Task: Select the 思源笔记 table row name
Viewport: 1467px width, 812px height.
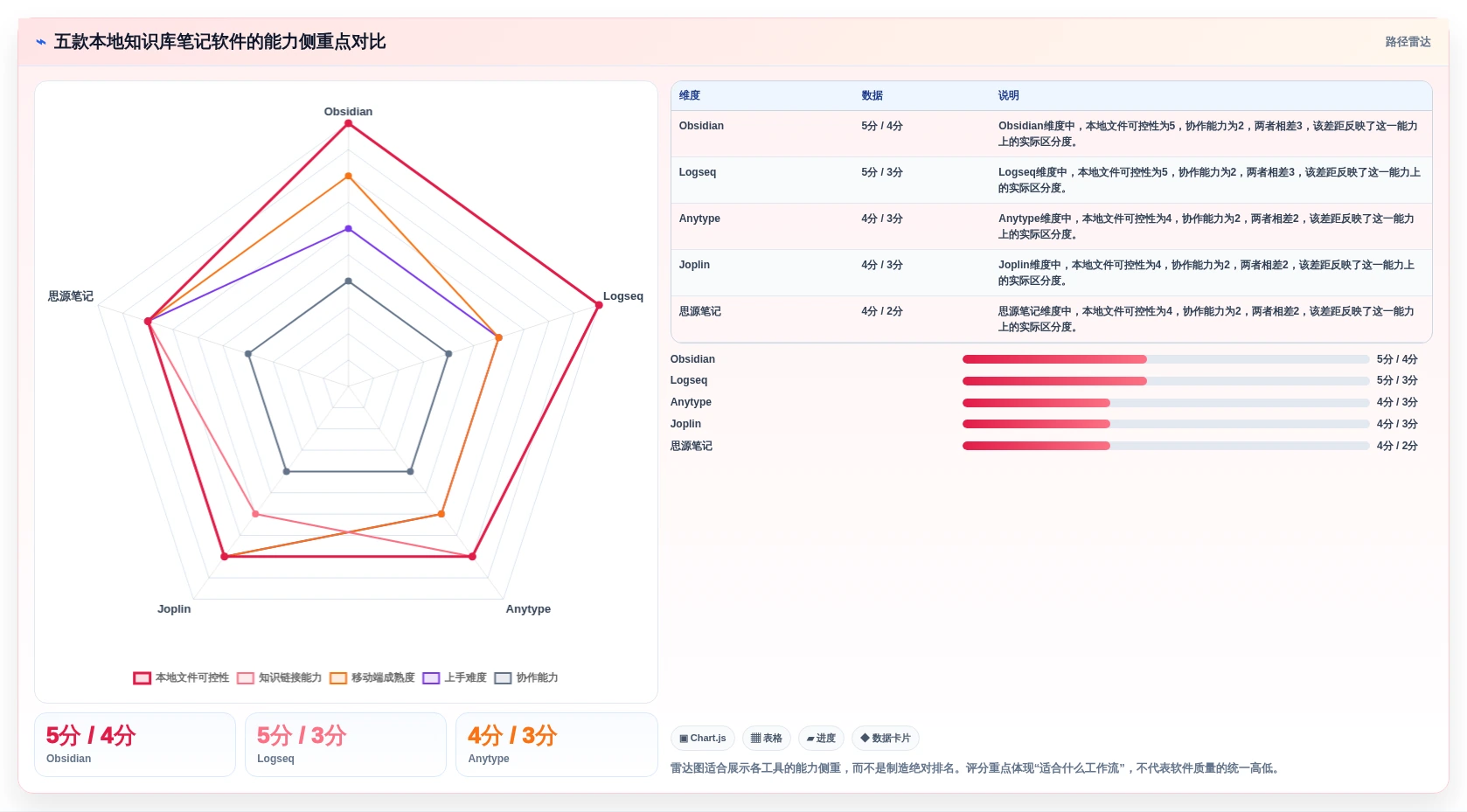Action: point(700,311)
